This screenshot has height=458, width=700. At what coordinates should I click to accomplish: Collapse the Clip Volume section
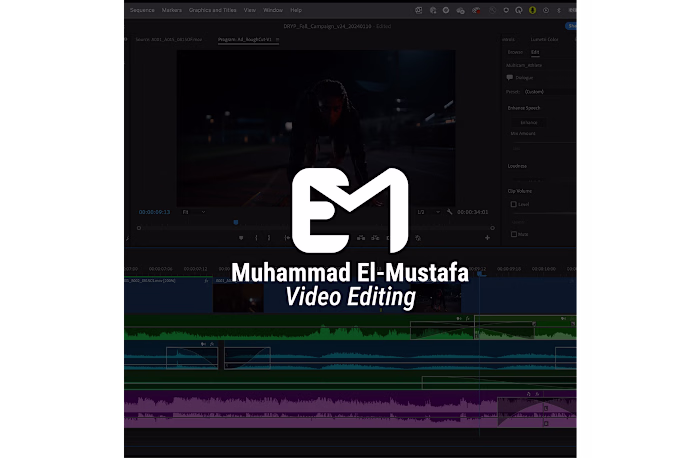coord(520,191)
